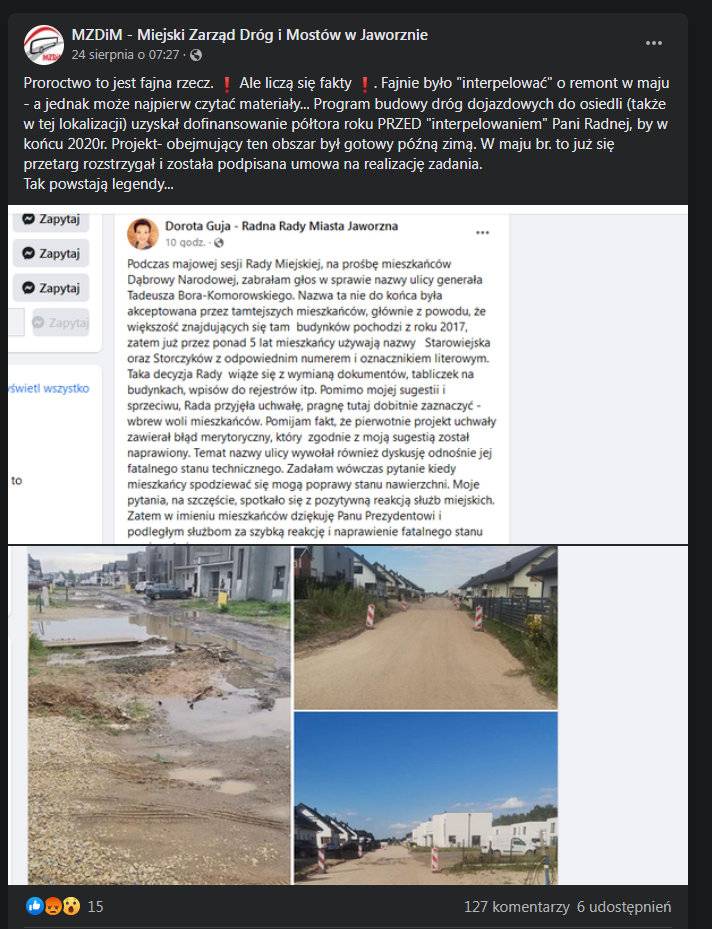Open the 127 komentarzy comments link

(517, 906)
